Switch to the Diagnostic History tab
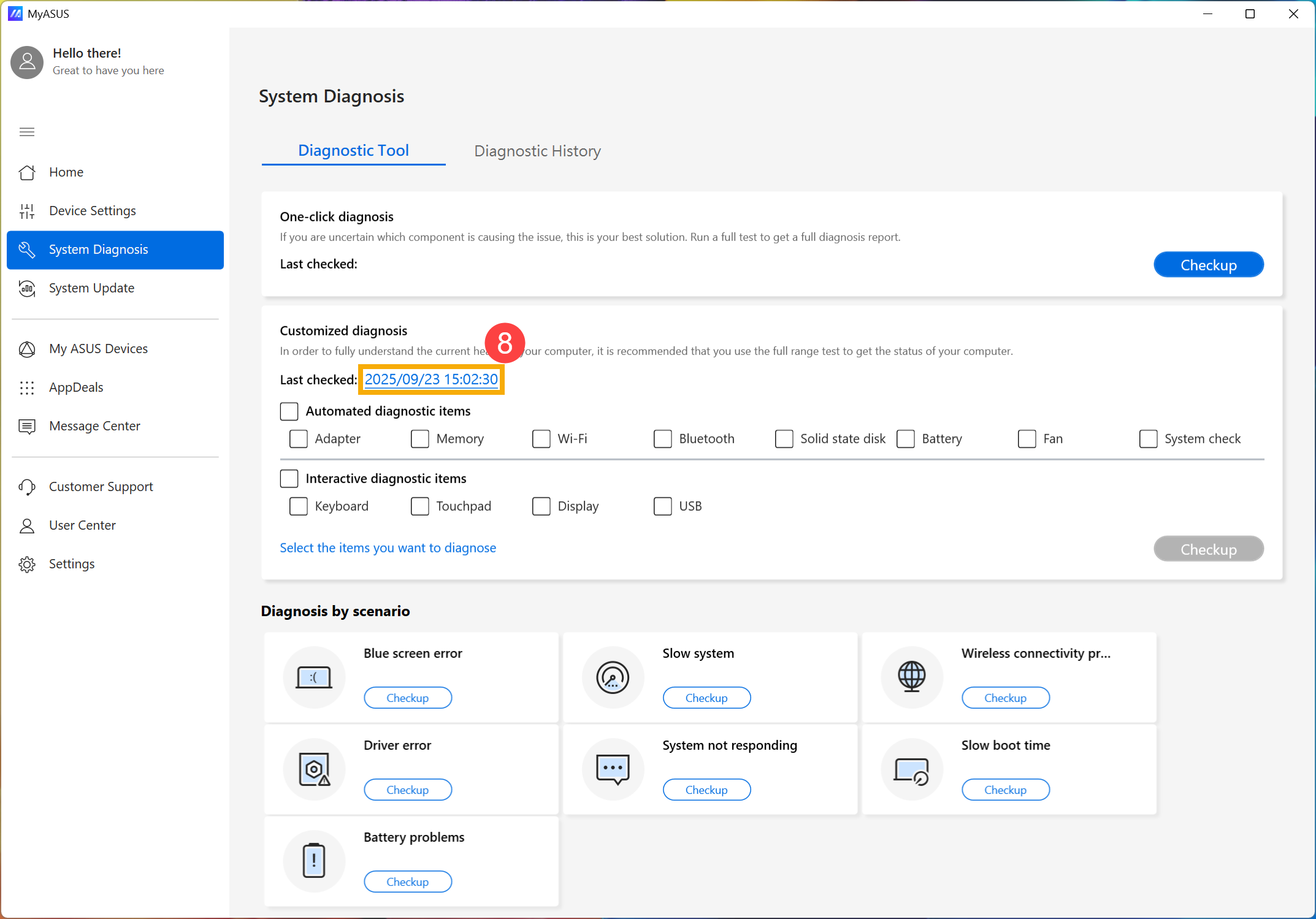 537,151
